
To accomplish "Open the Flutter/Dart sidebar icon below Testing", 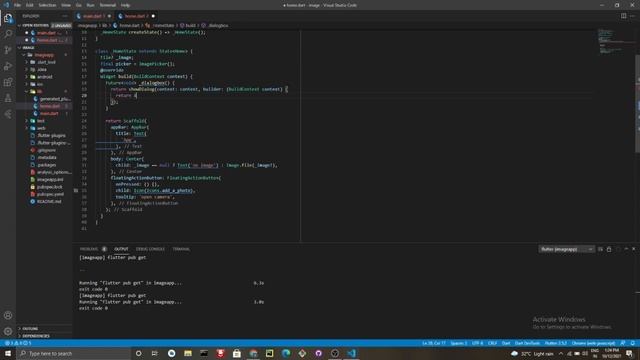I will pyautogui.click(x=8, y=114).
